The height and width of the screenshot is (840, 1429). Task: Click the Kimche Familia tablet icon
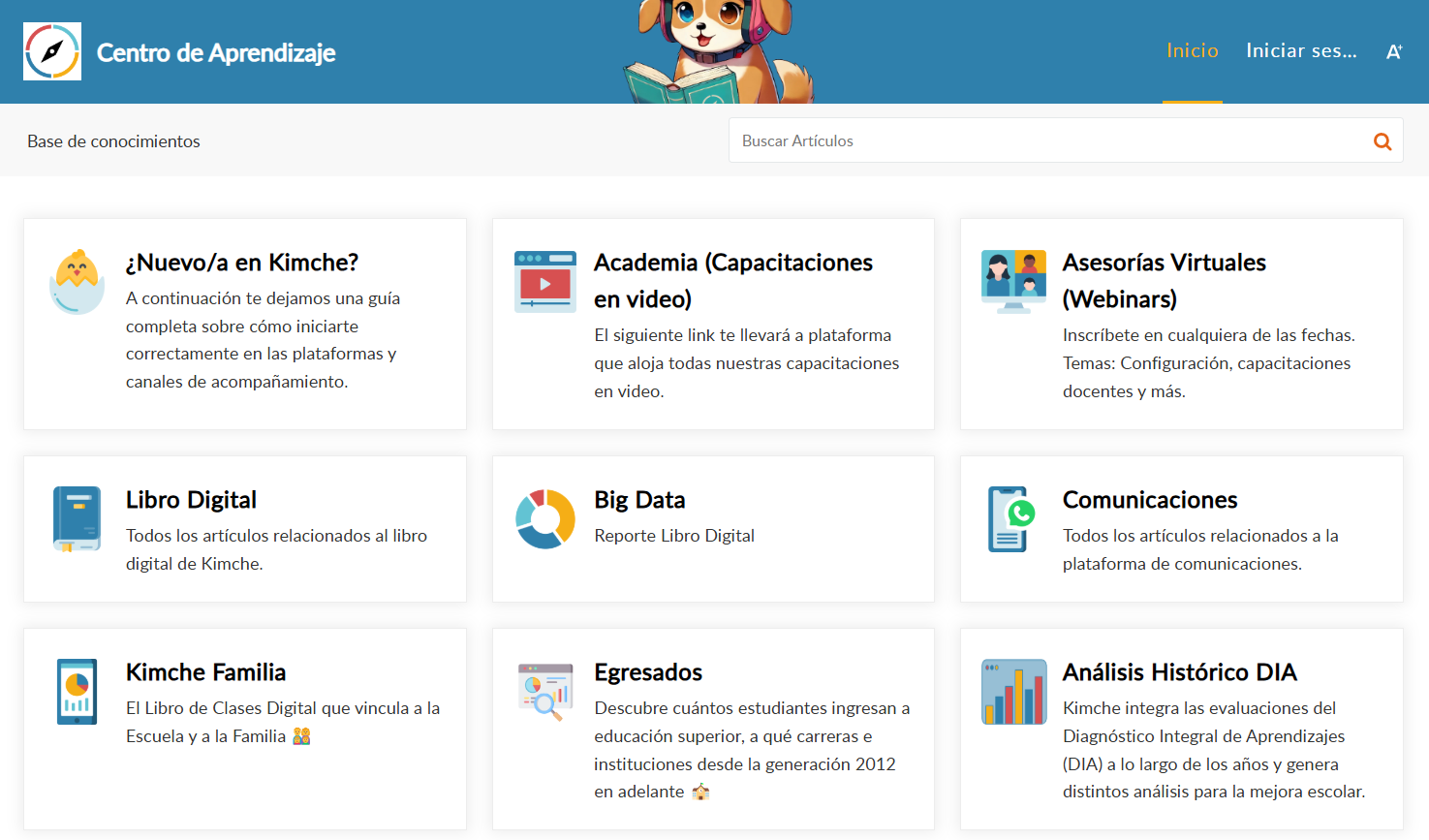pos(77,692)
